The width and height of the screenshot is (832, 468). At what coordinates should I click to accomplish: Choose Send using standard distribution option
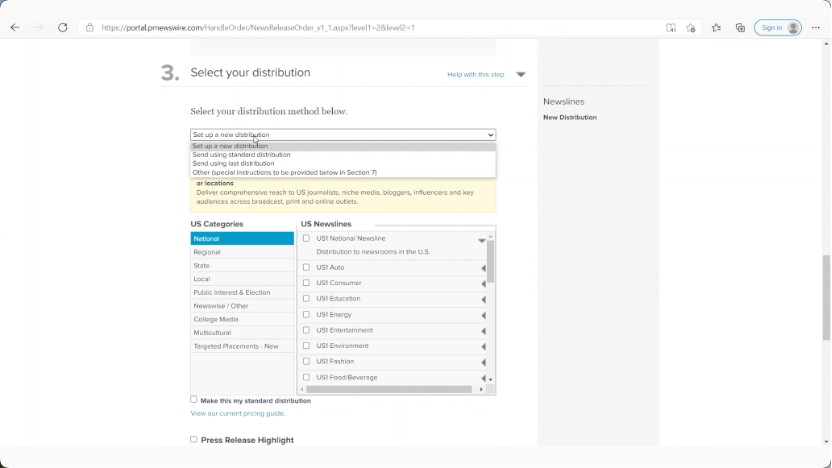[x=241, y=155]
